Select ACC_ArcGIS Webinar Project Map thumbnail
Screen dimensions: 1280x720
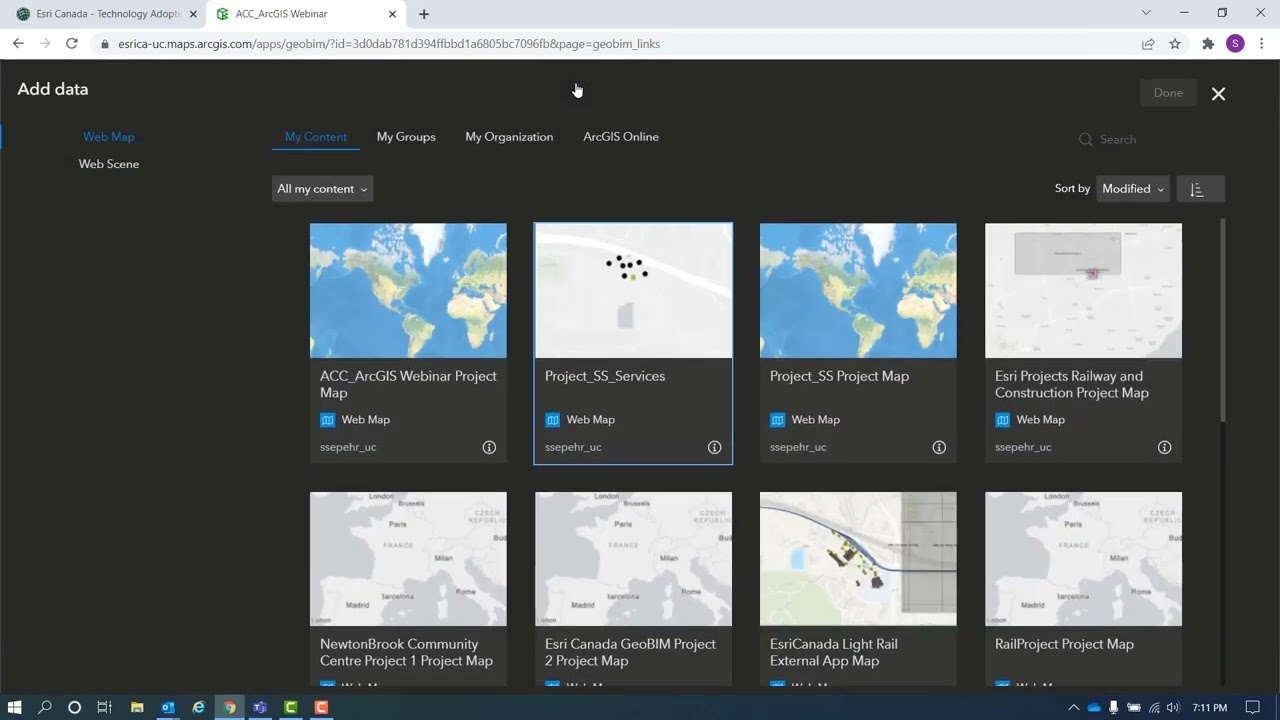[408, 290]
